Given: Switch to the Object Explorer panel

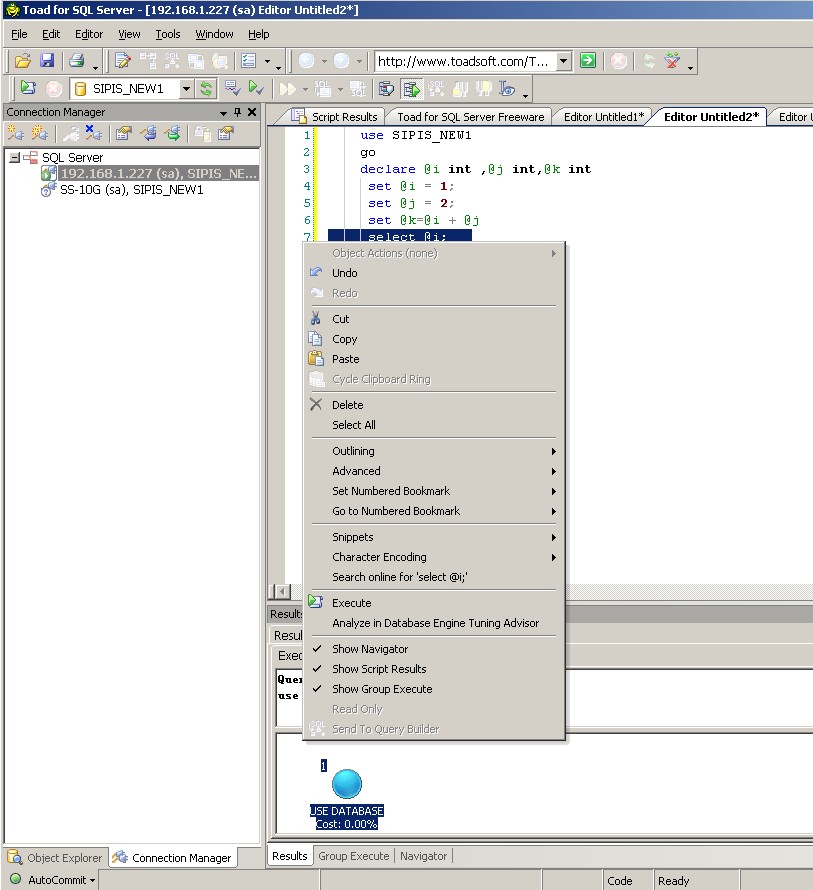Looking at the screenshot, I should (55, 857).
